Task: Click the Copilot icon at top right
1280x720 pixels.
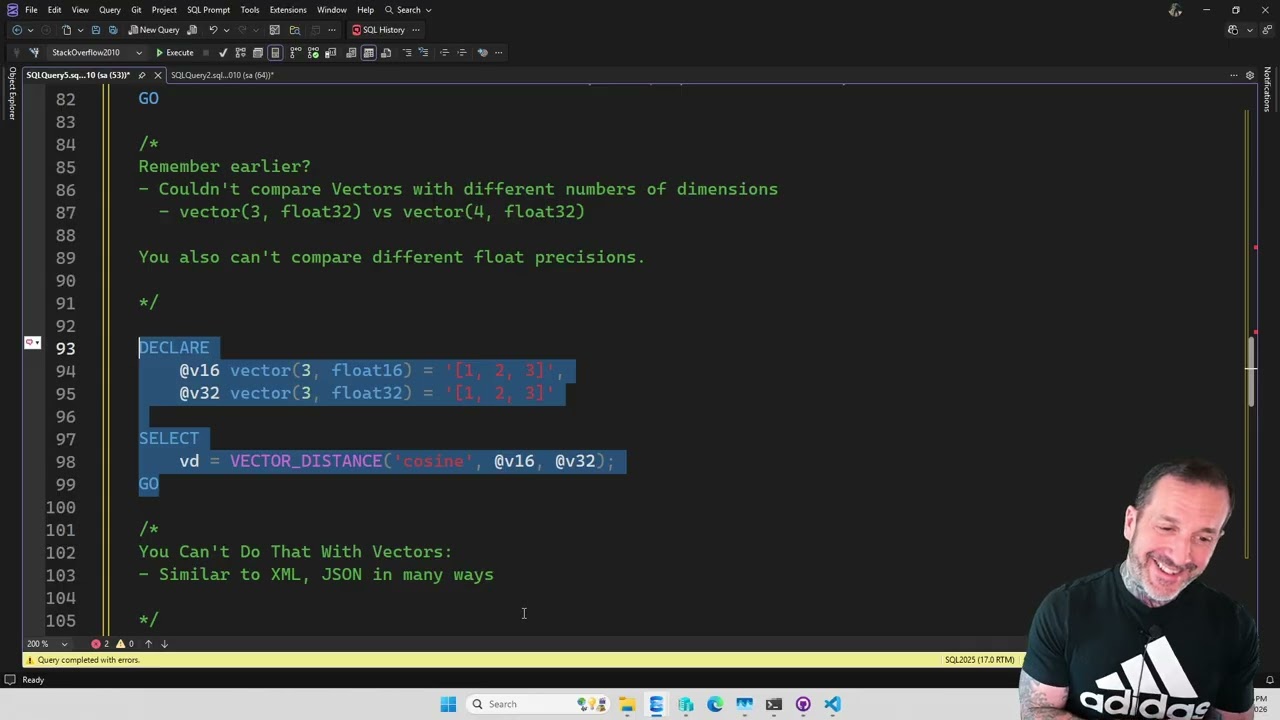Action: (1233, 30)
